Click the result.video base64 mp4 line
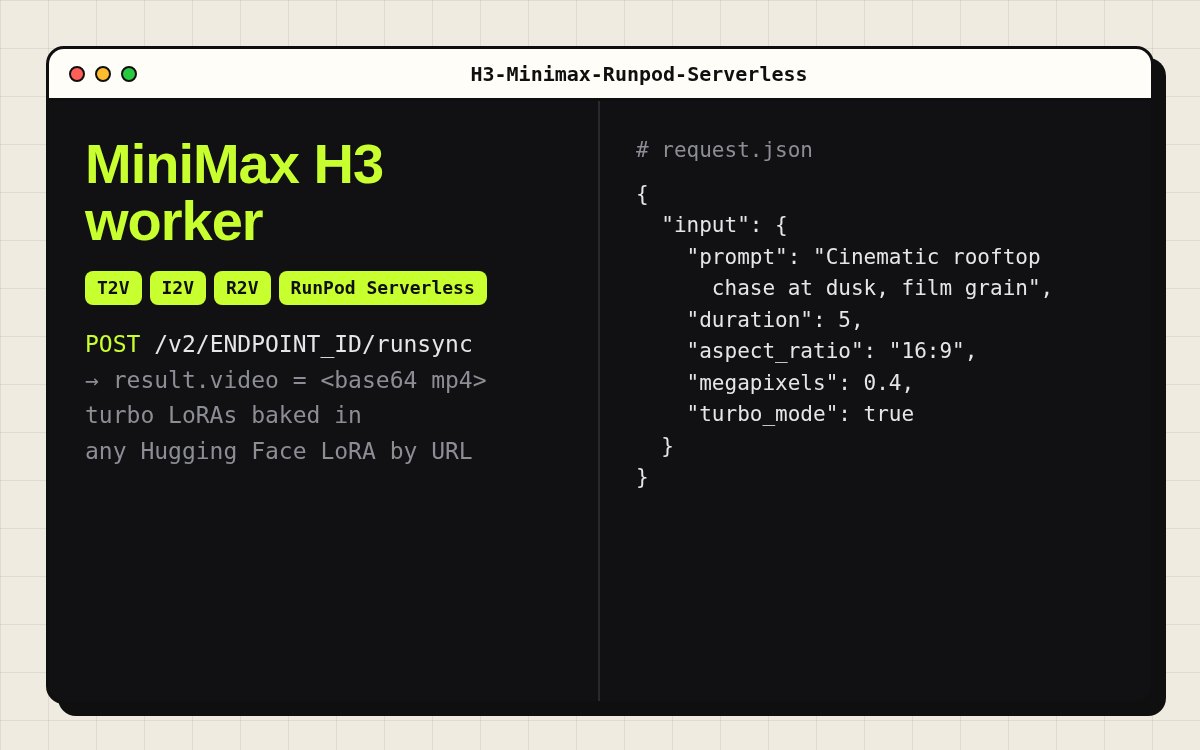This screenshot has height=750, width=1200. pyautogui.click(x=286, y=380)
